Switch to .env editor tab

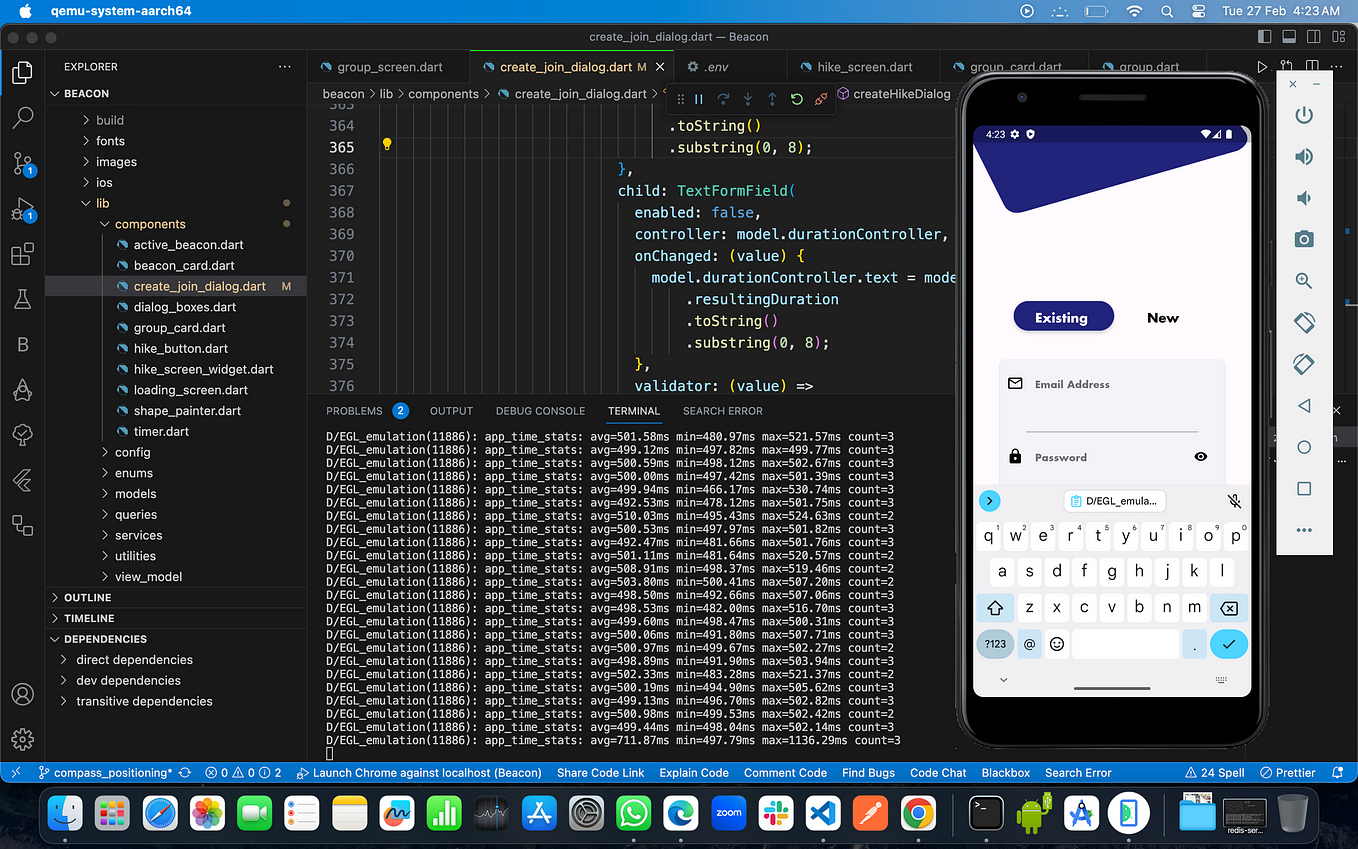click(715, 67)
